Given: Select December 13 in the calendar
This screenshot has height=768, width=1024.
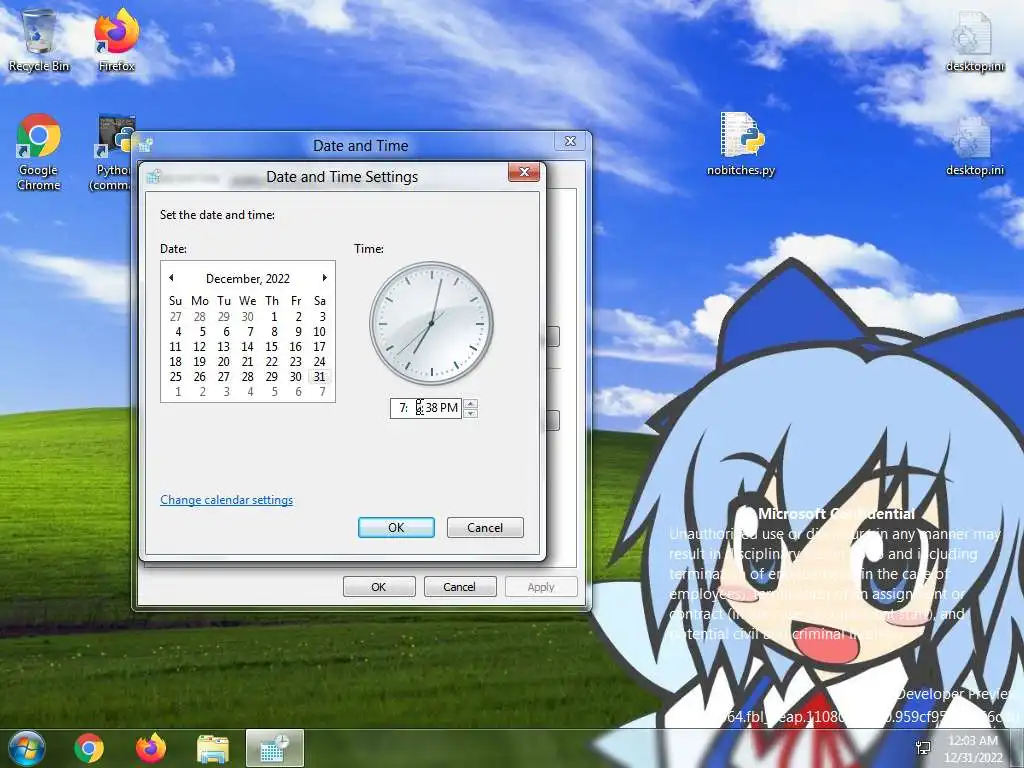Looking at the screenshot, I should [x=224, y=347].
